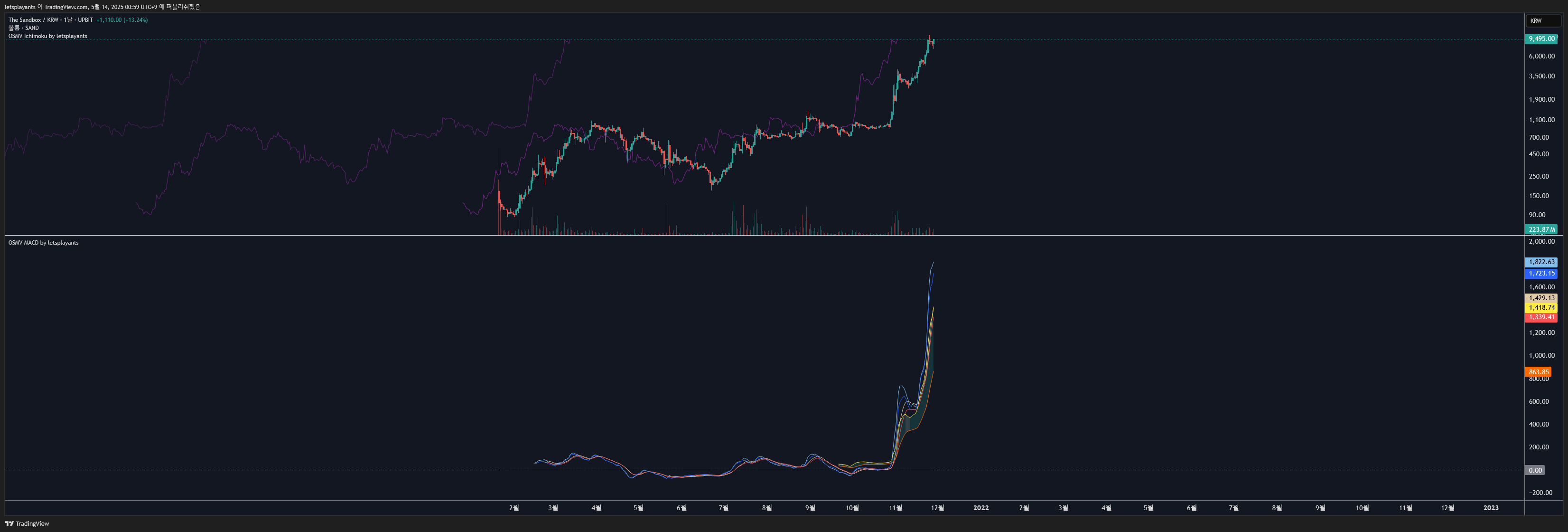This screenshot has width=1568, height=532.
Task: Click the blue 1,723.15 value label
Action: 1540,274
